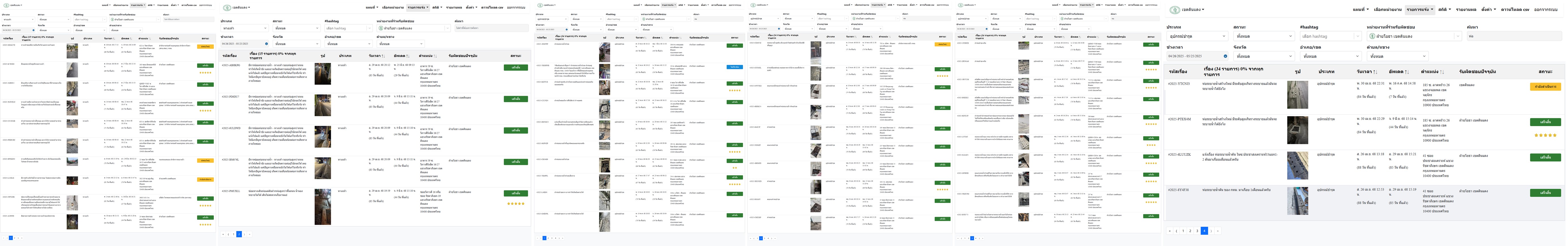Open photo thumbnail of #2025-8Y4F38

click(1298, 201)
